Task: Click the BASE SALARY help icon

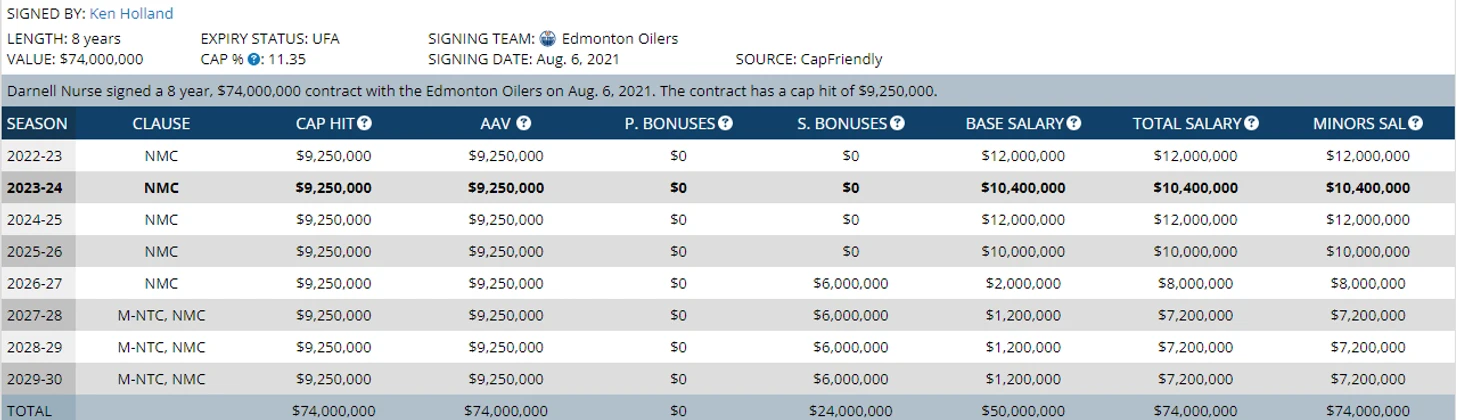Action: (1073, 124)
